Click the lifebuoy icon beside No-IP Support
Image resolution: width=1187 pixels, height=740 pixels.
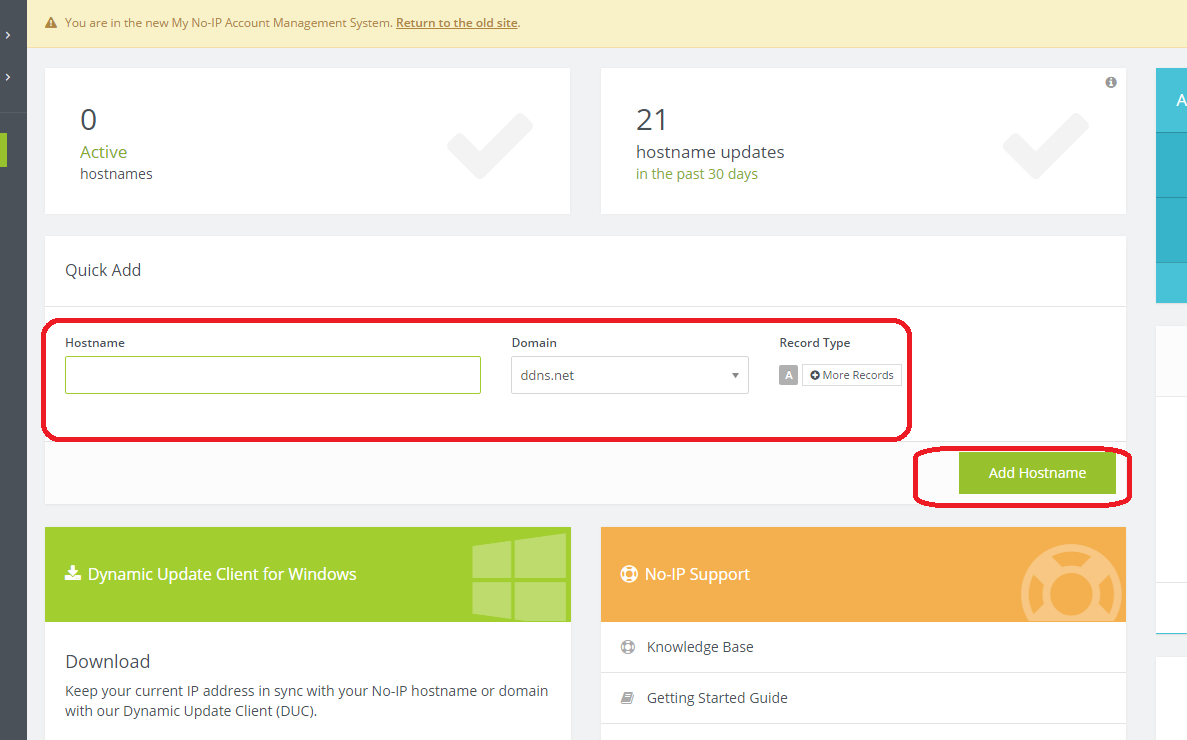click(628, 574)
